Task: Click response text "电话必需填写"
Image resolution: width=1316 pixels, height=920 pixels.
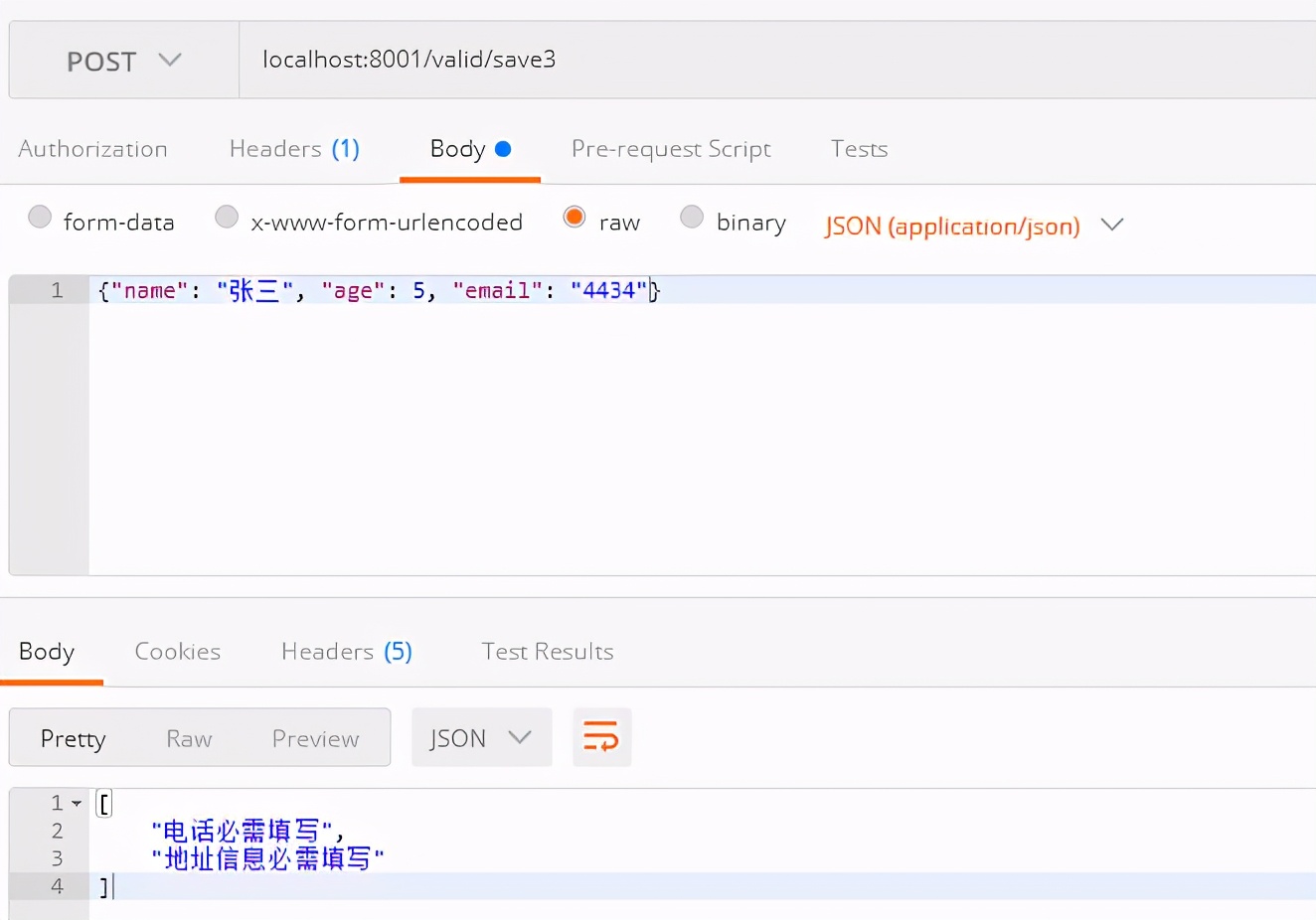Action: pos(242,831)
